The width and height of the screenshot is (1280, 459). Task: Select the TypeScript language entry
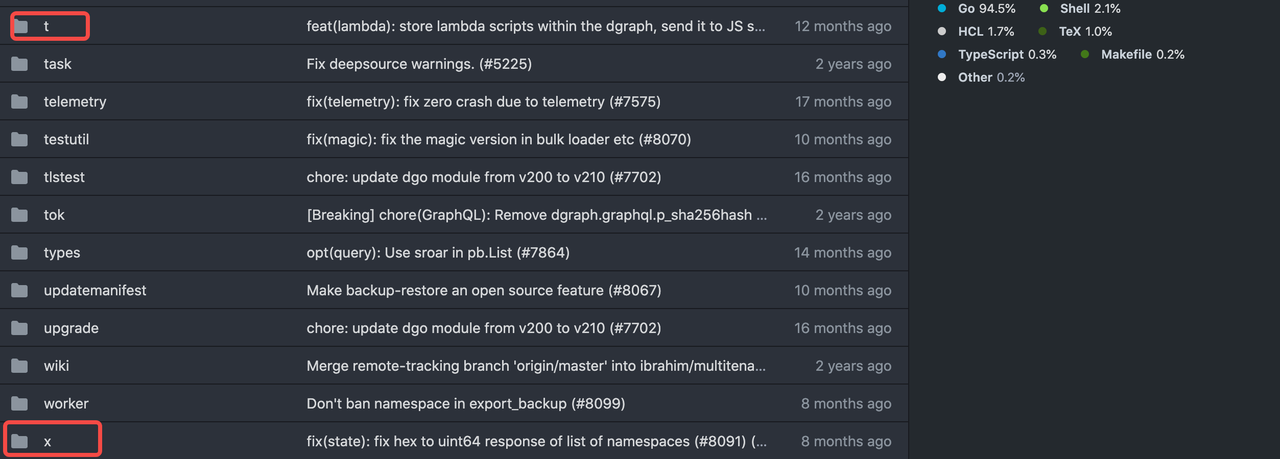pos(1006,54)
